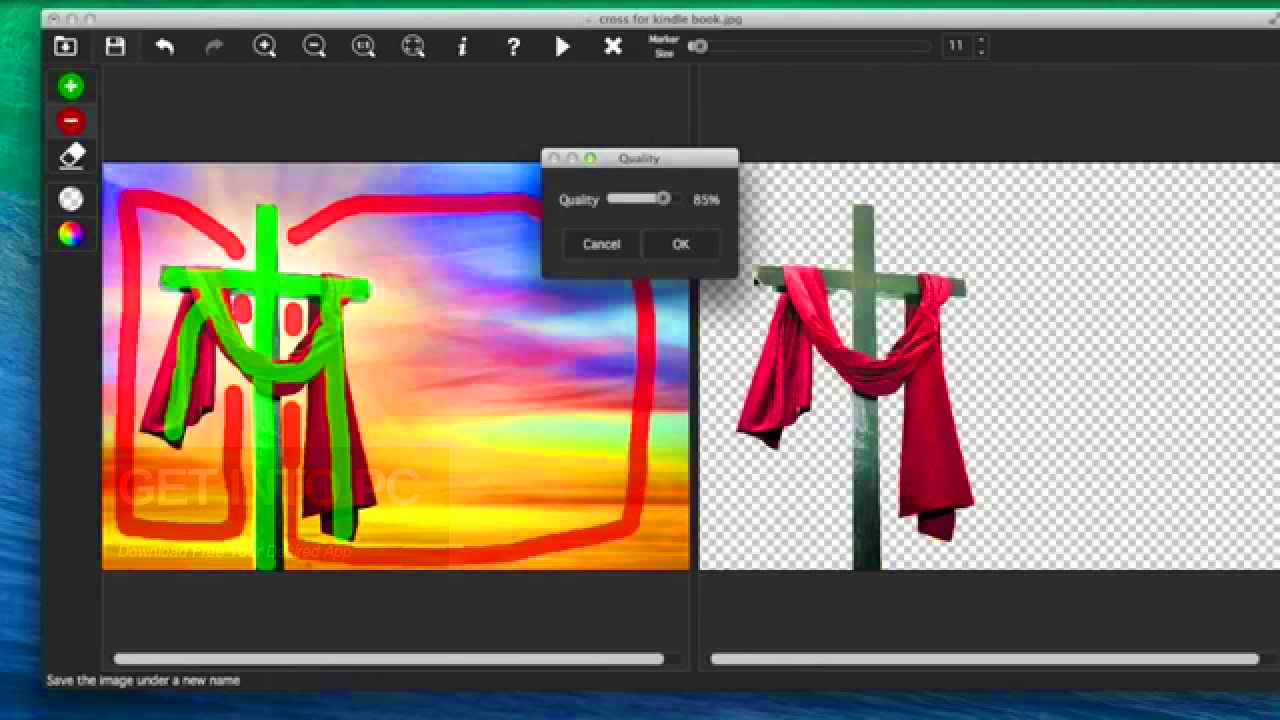Select the green foreground marker tool
This screenshot has height=720, width=1280.
[70, 87]
